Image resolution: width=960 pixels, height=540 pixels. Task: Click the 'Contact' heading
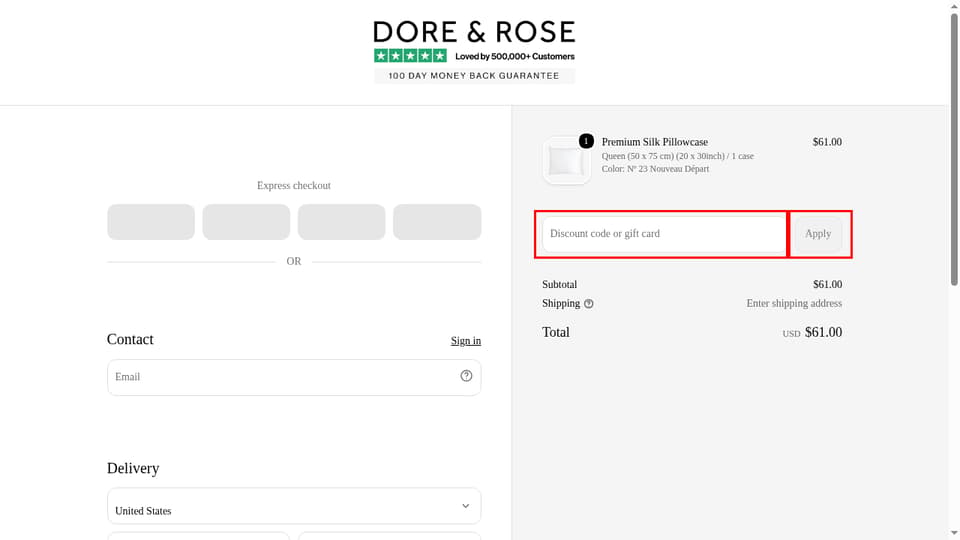[130, 339]
